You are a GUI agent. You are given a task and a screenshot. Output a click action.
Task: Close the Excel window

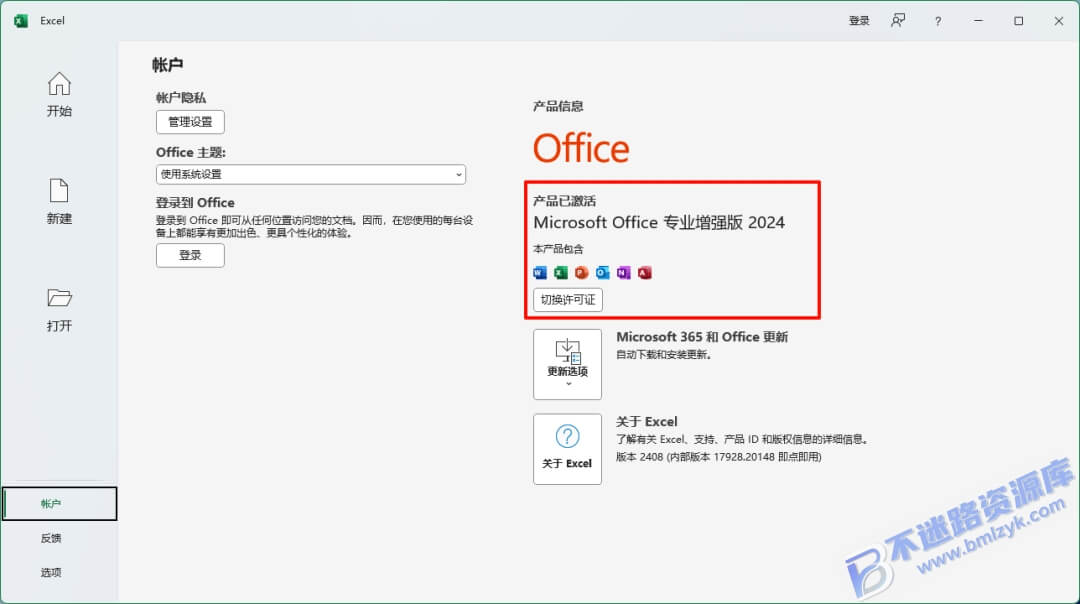click(1059, 21)
